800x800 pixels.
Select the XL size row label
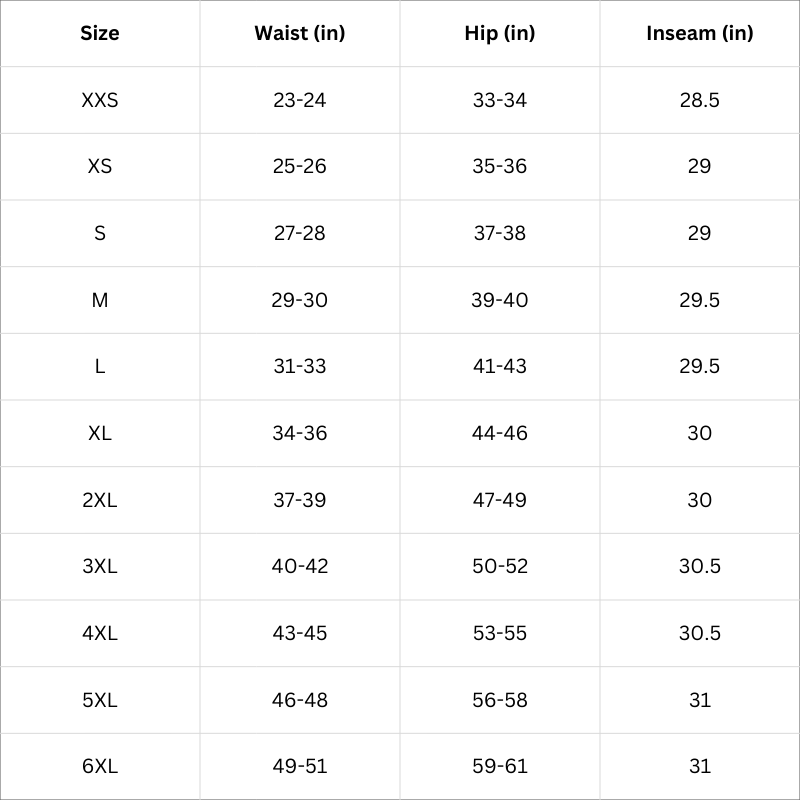tap(100, 433)
